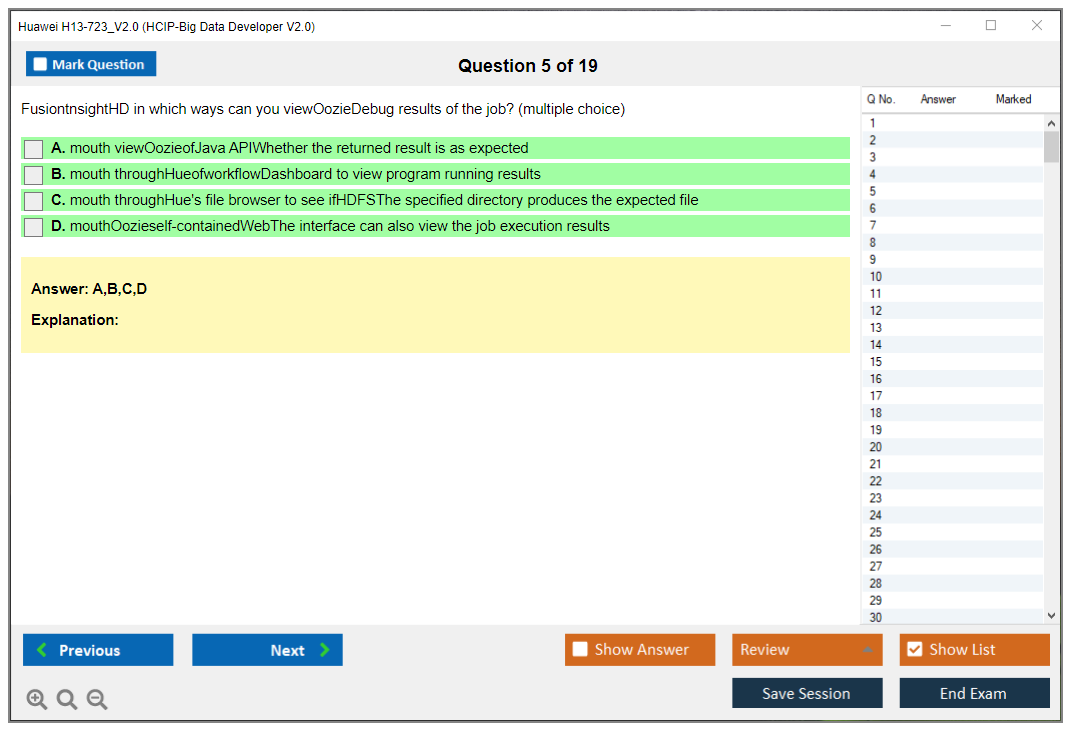The image size is (1075, 735).
Task: Check answer option B about Hue Dashboard
Action: coord(34,175)
